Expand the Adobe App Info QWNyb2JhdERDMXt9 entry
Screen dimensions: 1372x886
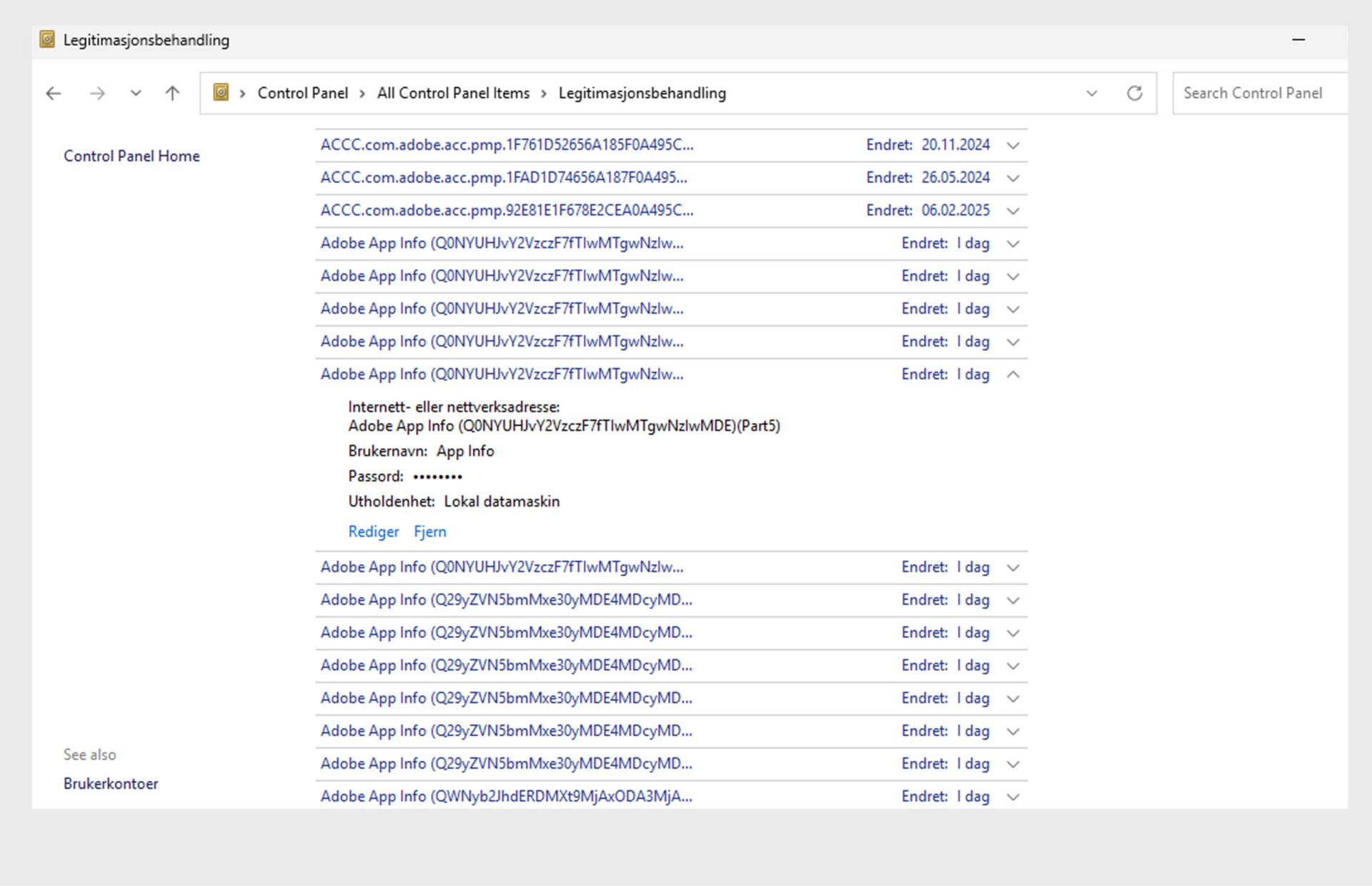(x=1013, y=797)
